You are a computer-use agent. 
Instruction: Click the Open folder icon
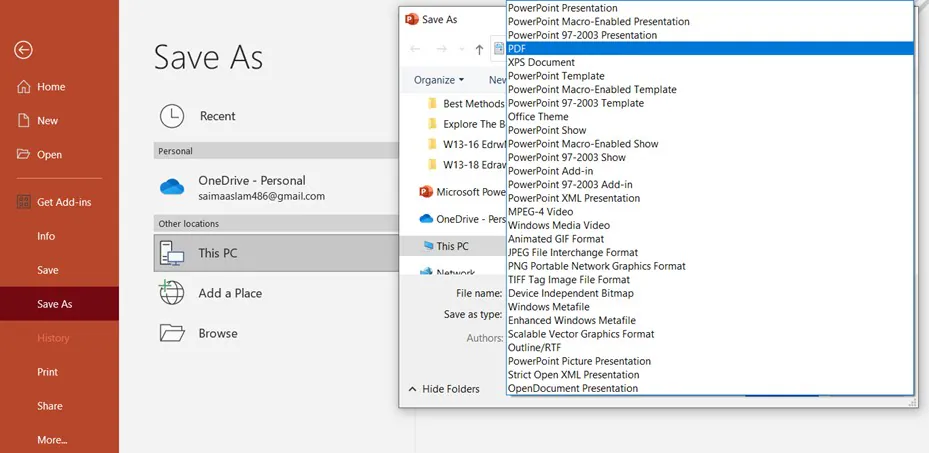click(x=24, y=155)
